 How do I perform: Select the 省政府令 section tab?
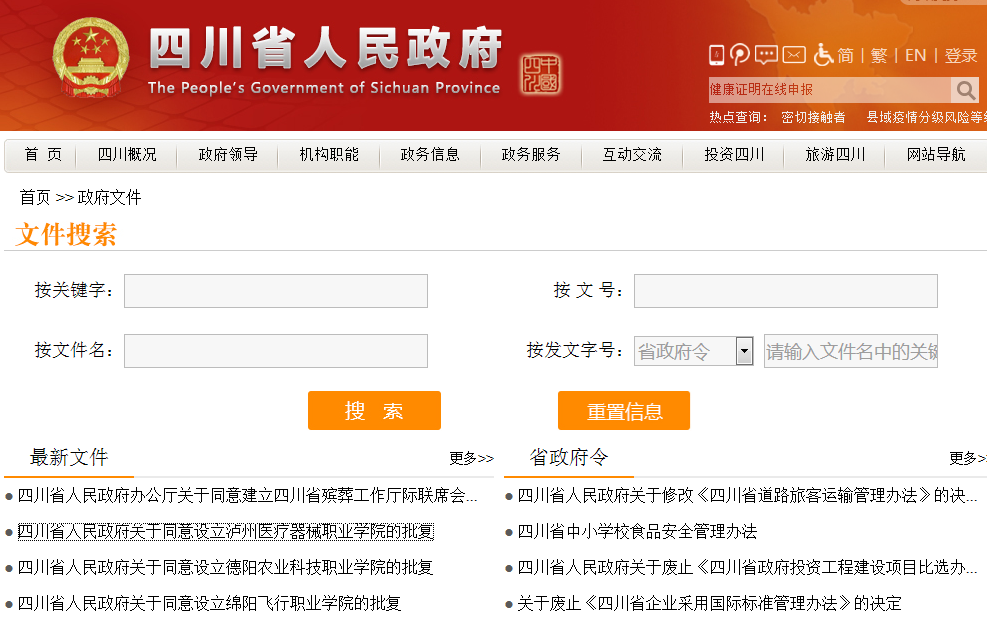(568, 458)
